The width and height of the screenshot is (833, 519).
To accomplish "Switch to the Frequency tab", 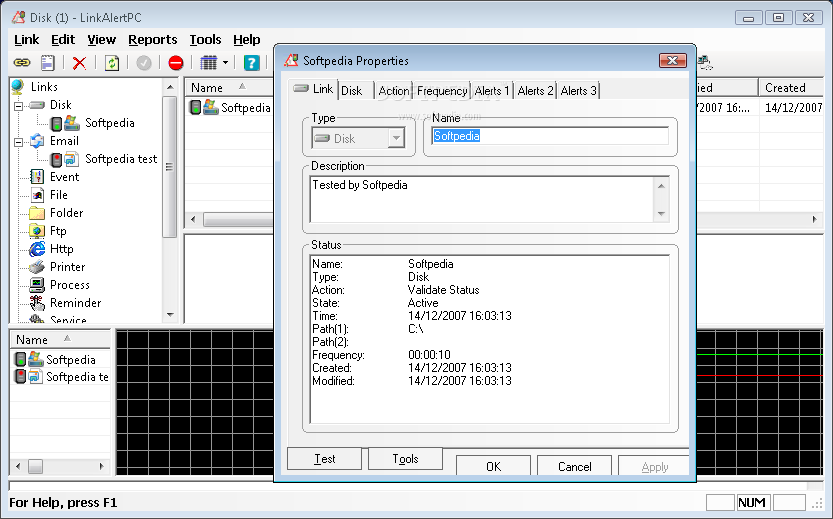I will click(442, 91).
